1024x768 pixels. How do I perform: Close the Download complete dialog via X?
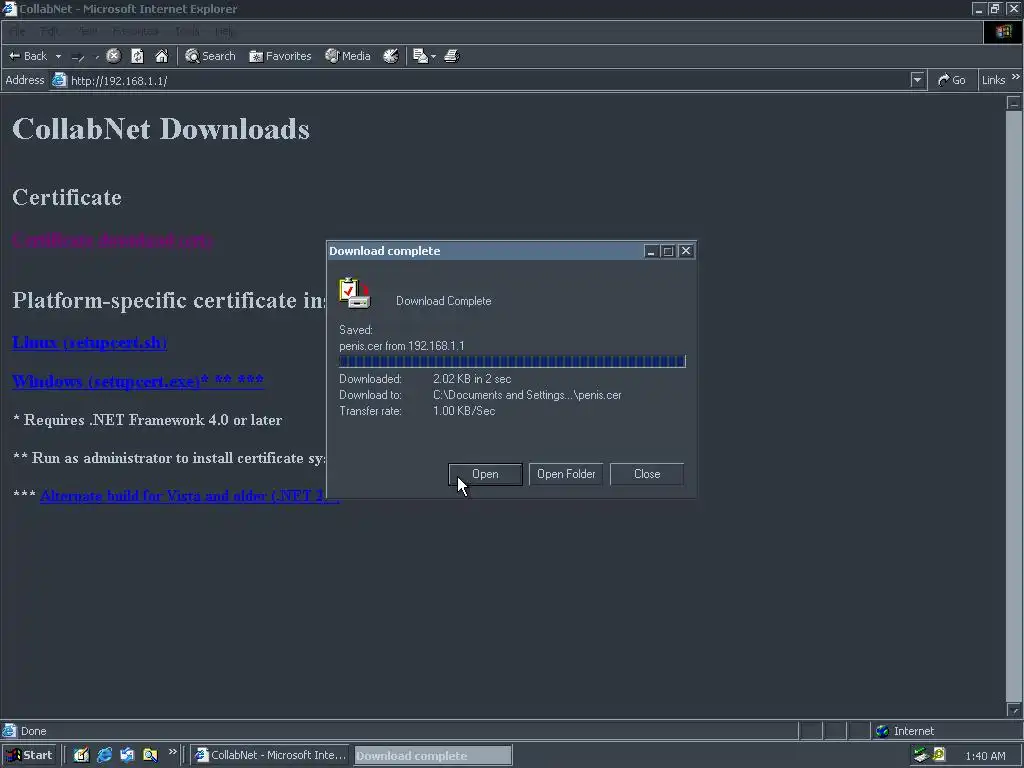[686, 251]
